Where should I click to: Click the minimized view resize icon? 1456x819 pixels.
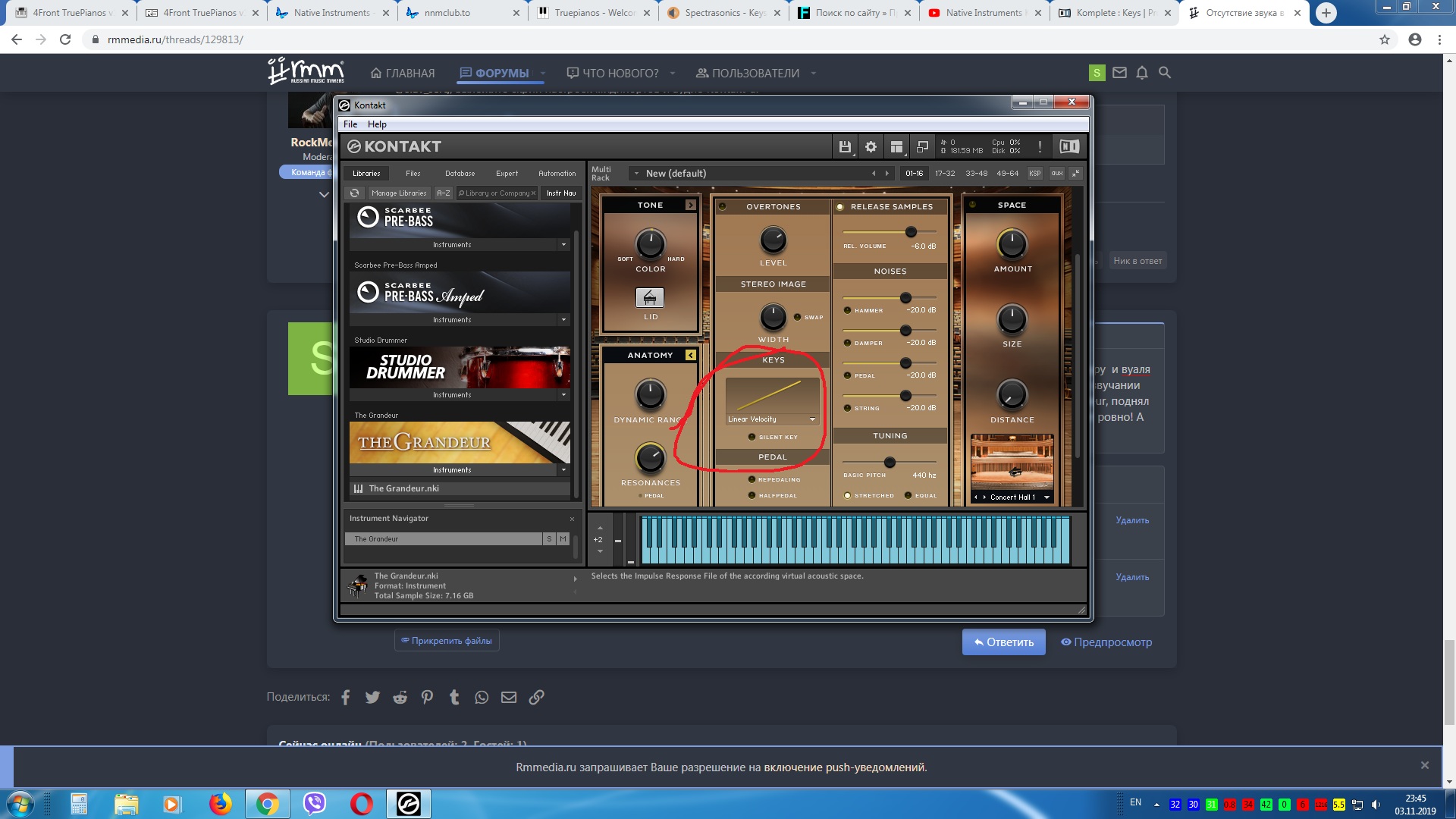pos(922,147)
